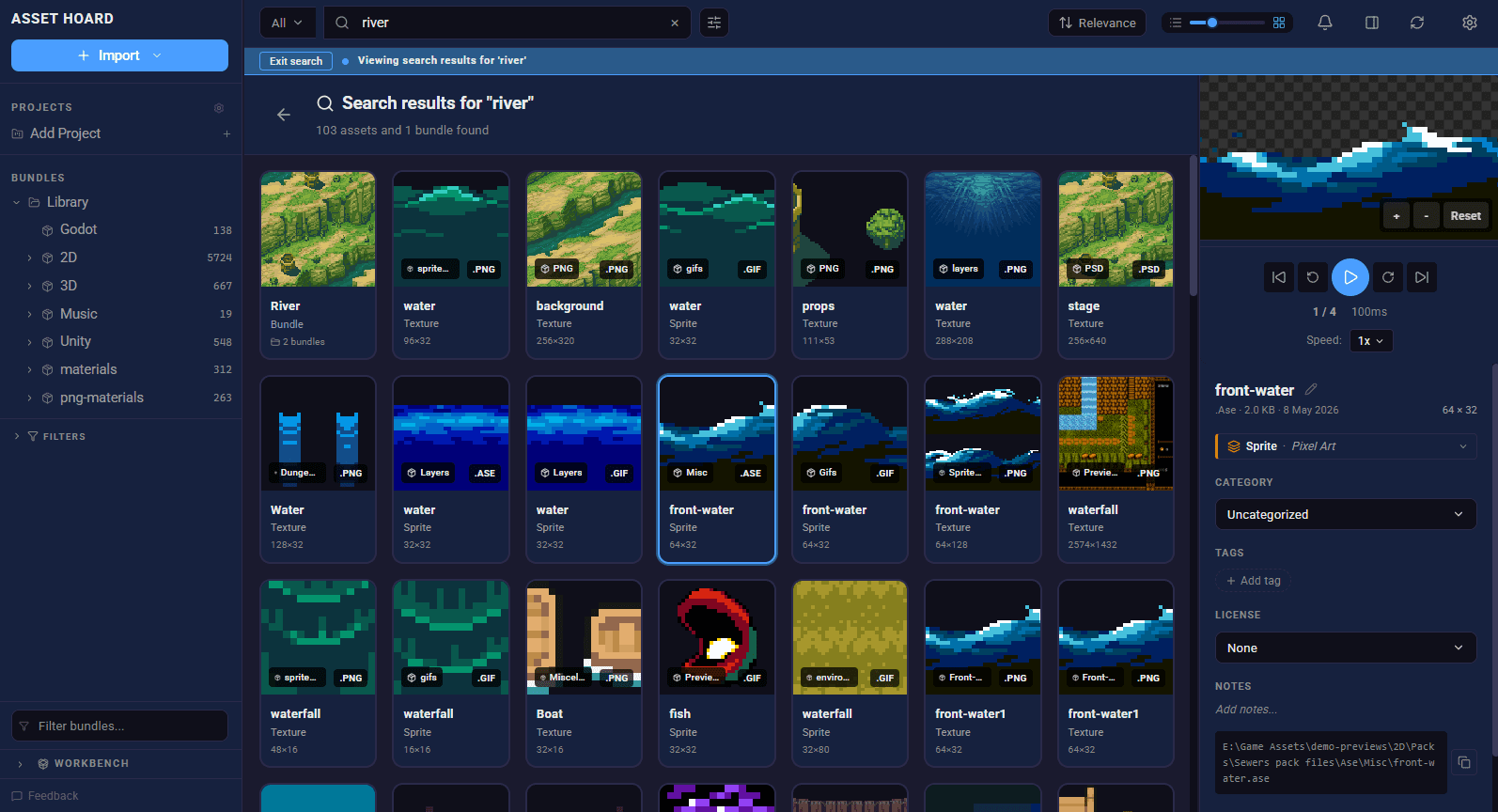This screenshot has height=812, width=1498.
Task: Refresh the asset library
Action: tap(1417, 23)
